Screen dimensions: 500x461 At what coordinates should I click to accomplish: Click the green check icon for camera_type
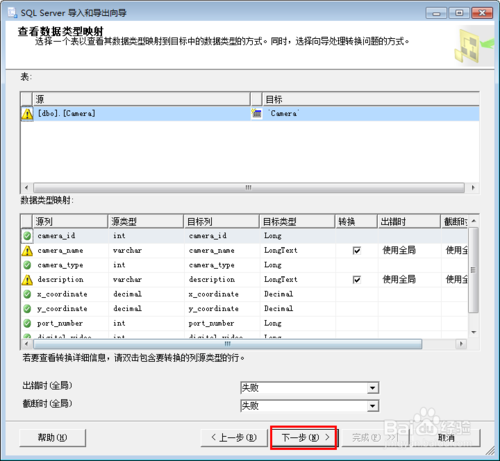27,265
